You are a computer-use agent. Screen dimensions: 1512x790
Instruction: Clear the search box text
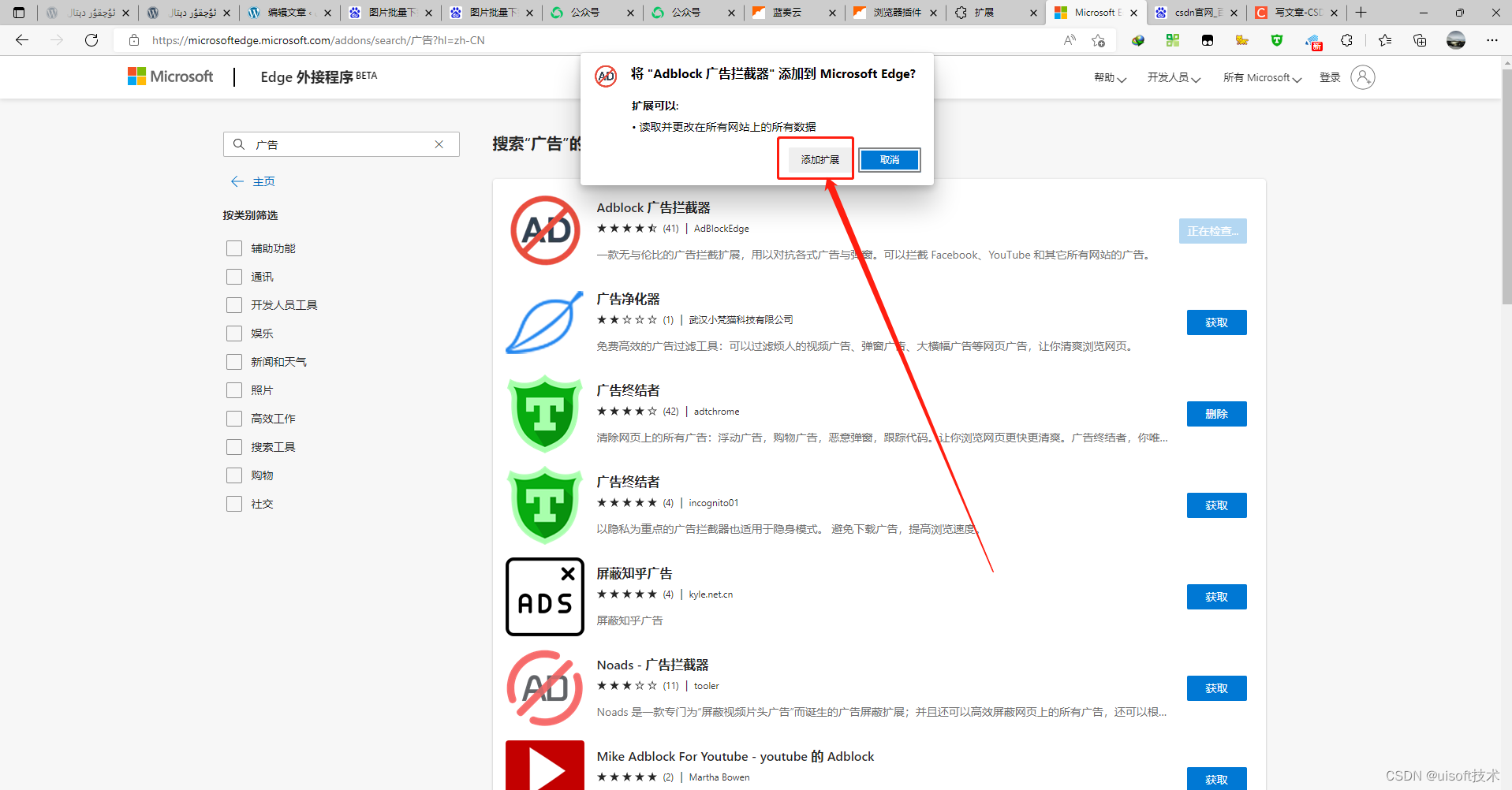tap(439, 144)
